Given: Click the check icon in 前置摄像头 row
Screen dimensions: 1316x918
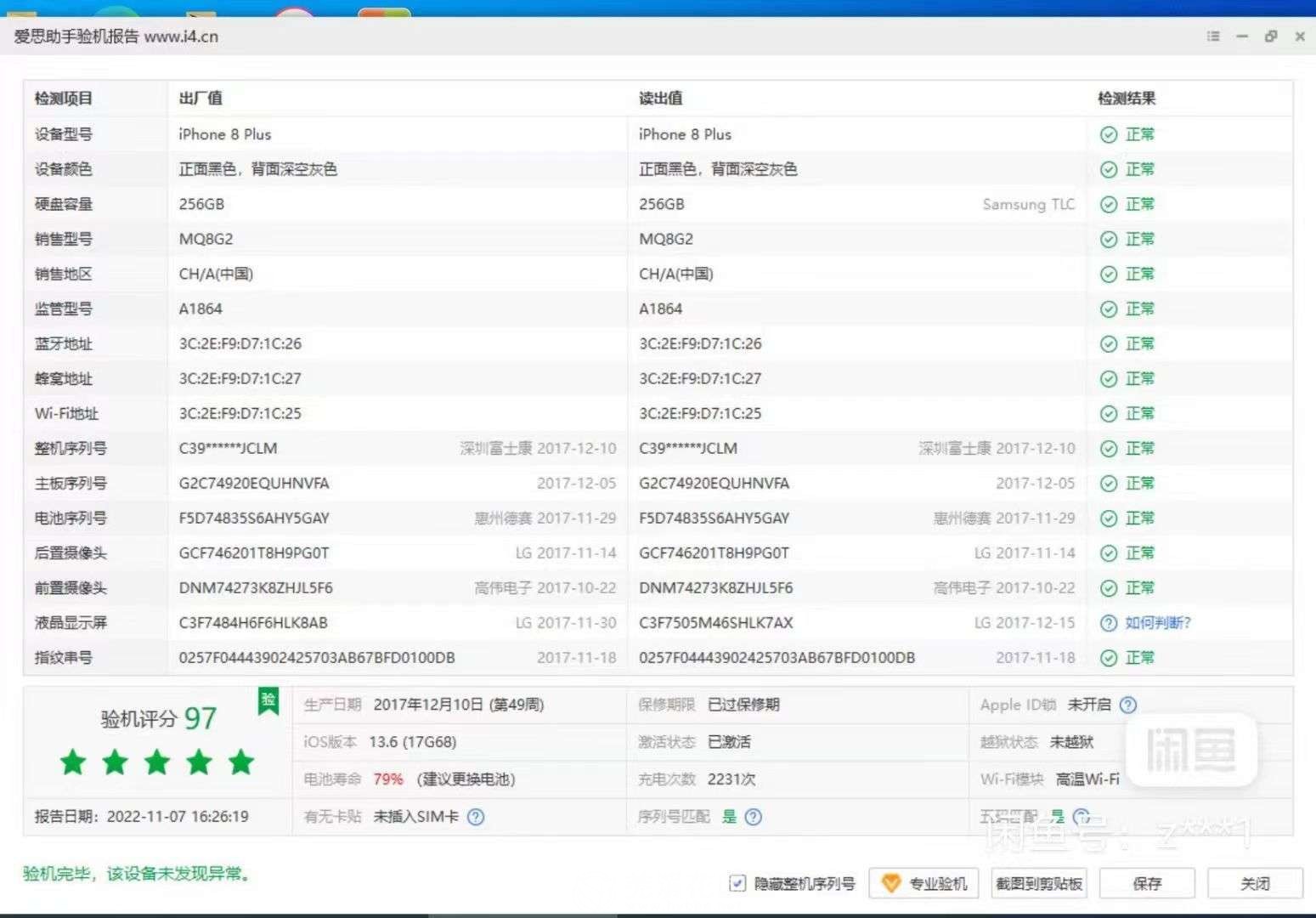Looking at the screenshot, I should pyautogui.click(x=1109, y=588).
